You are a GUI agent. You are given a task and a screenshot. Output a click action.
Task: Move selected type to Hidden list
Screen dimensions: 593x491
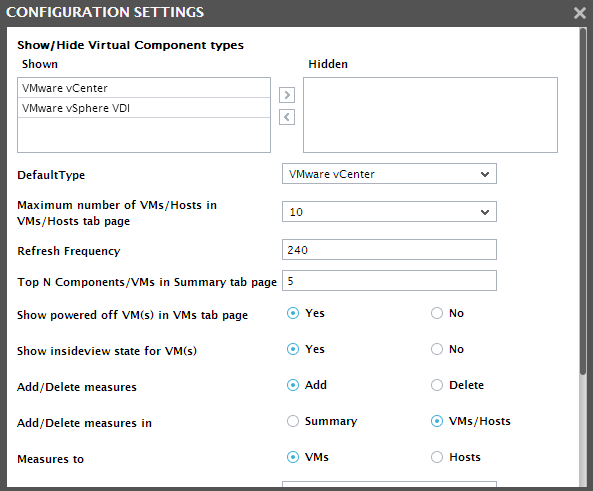pyautogui.click(x=287, y=95)
